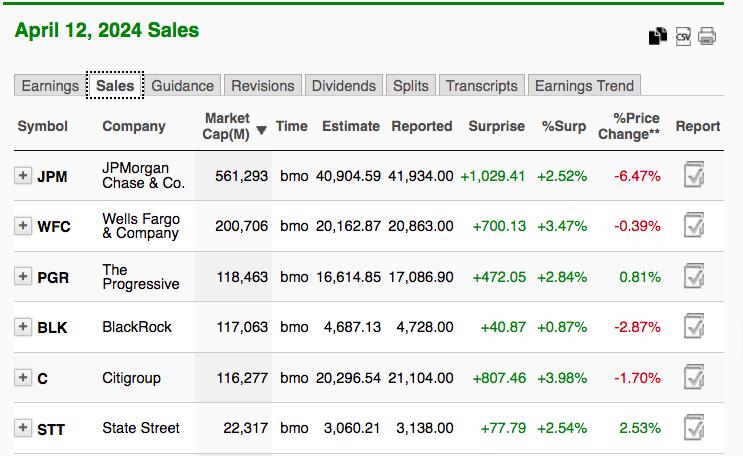View the PGR report icon

(694, 277)
